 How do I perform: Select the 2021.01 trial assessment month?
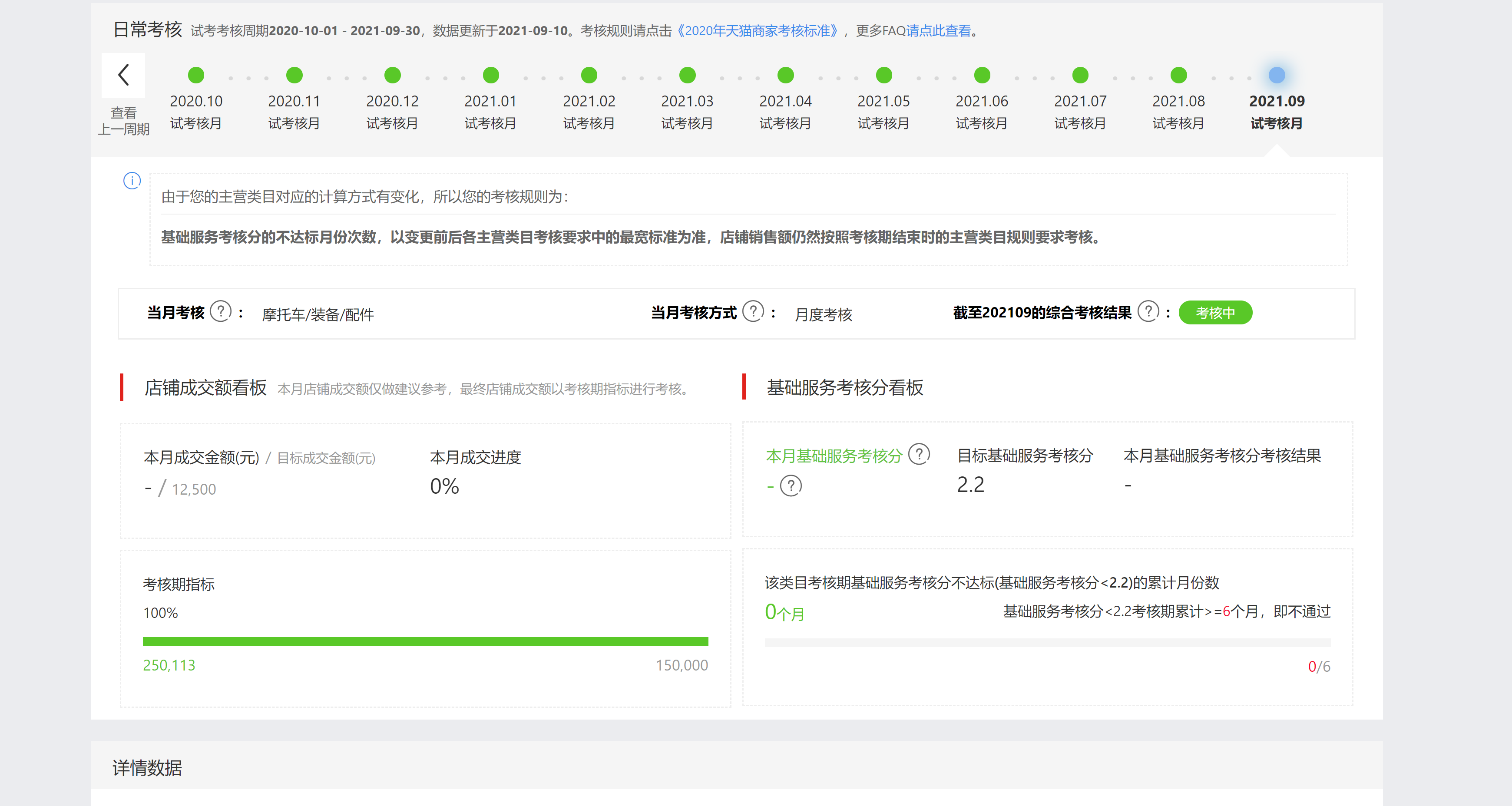pyautogui.click(x=491, y=99)
